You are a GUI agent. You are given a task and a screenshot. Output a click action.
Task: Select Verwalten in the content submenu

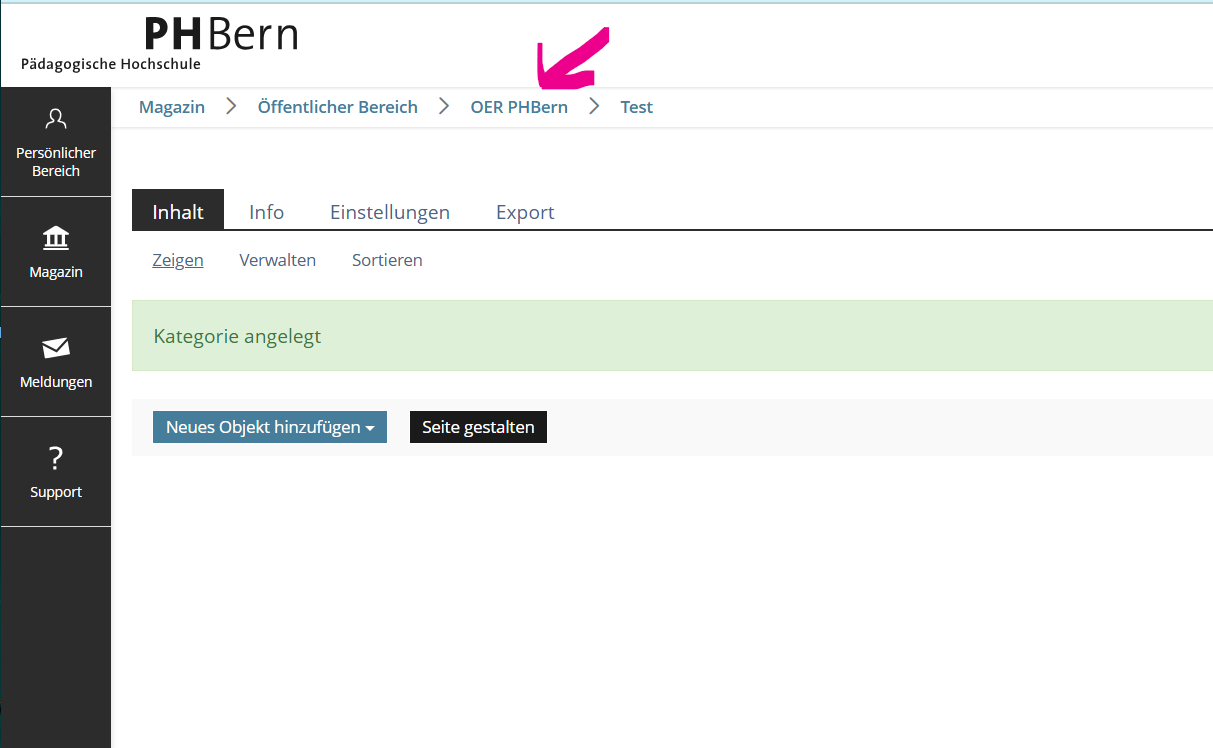click(x=277, y=259)
